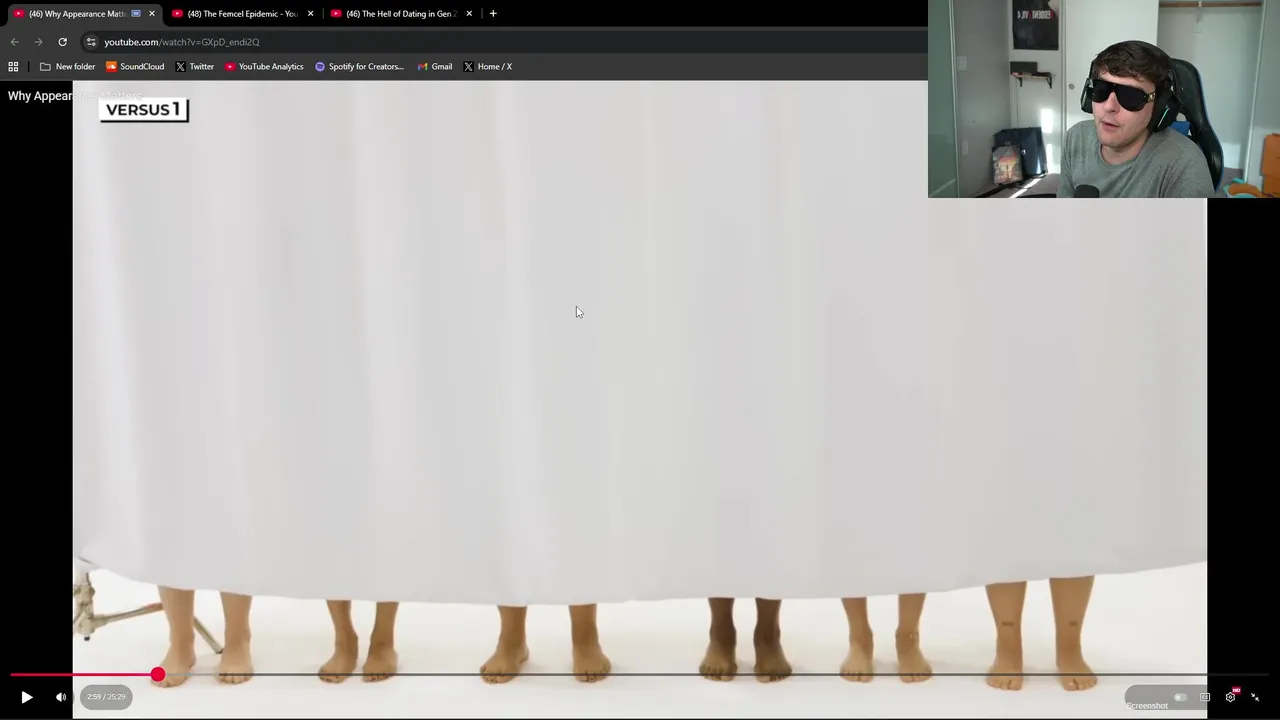The height and width of the screenshot is (720, 1280).
Task: Open the New folder bookmark folder
Action: [x=67, y=66]
